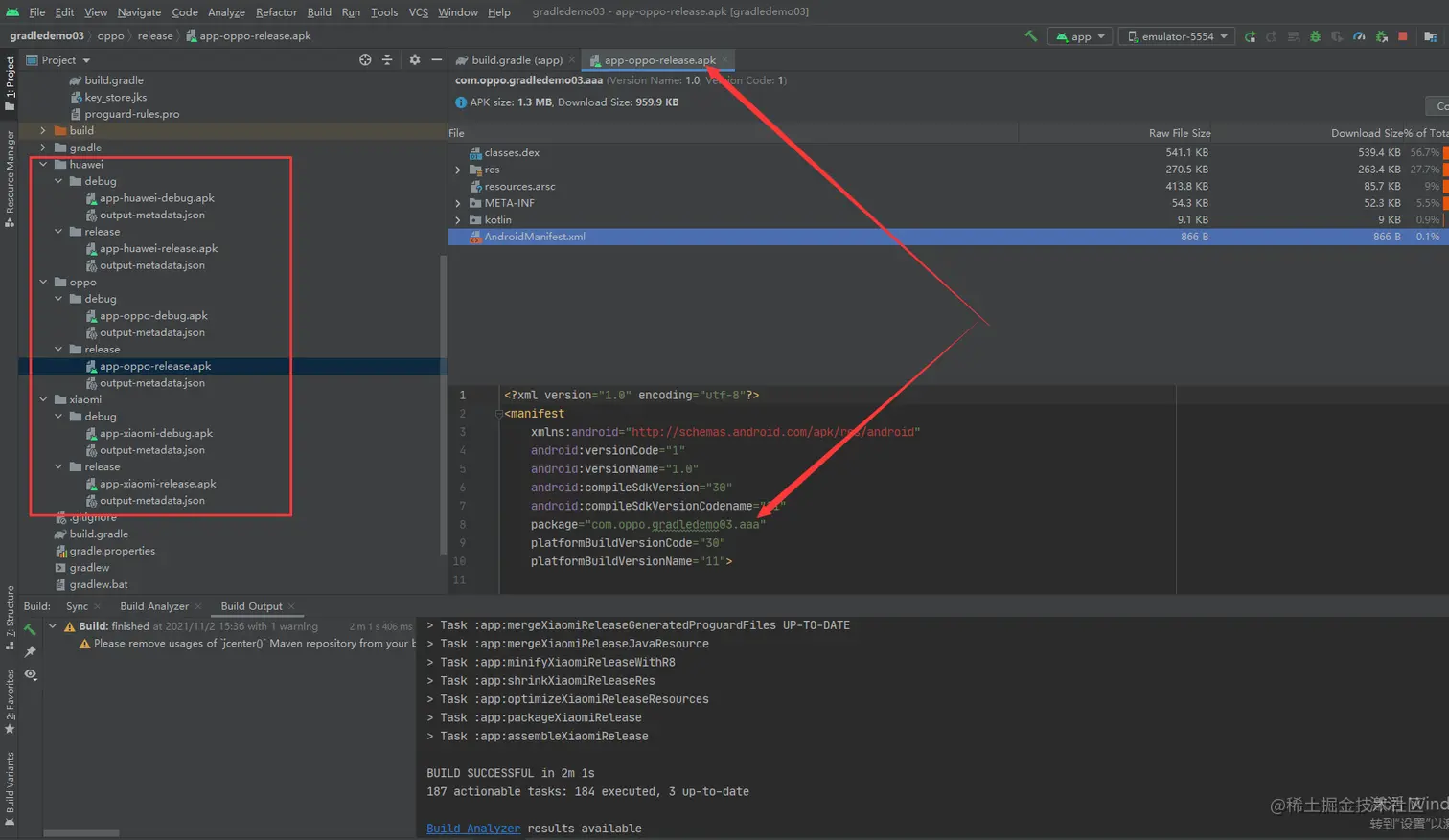Click the locate target icon in the Project panel
Screen dimensions: 1449x840
(365, 59)
